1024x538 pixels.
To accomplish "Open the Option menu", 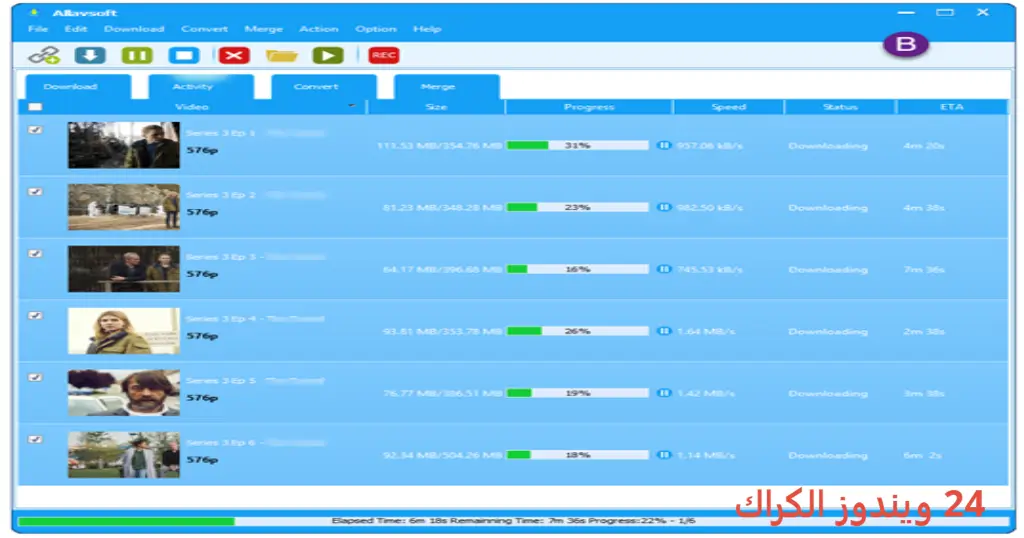I will tap(376, 29).
